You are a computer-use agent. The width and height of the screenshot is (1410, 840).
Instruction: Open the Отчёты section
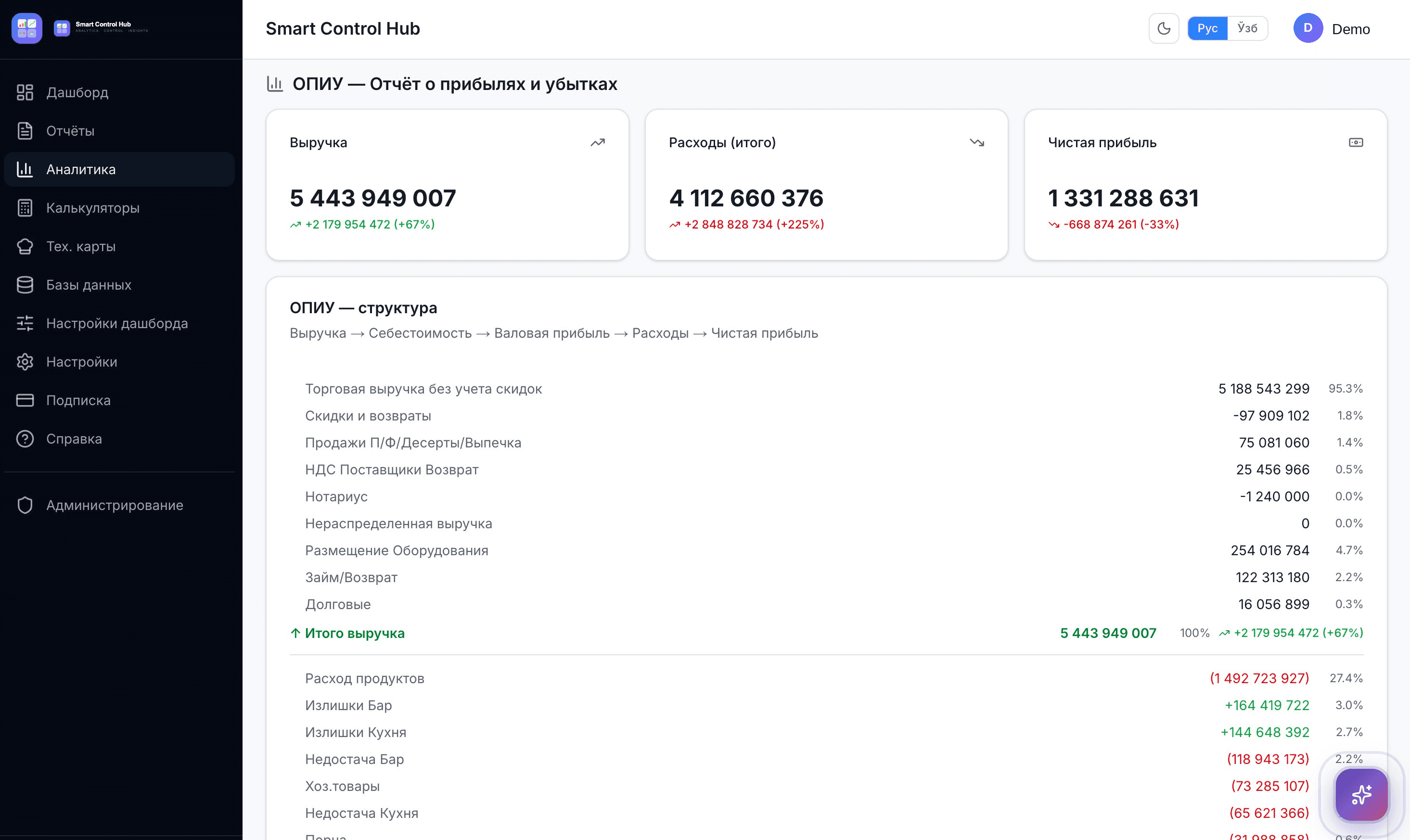119,131
